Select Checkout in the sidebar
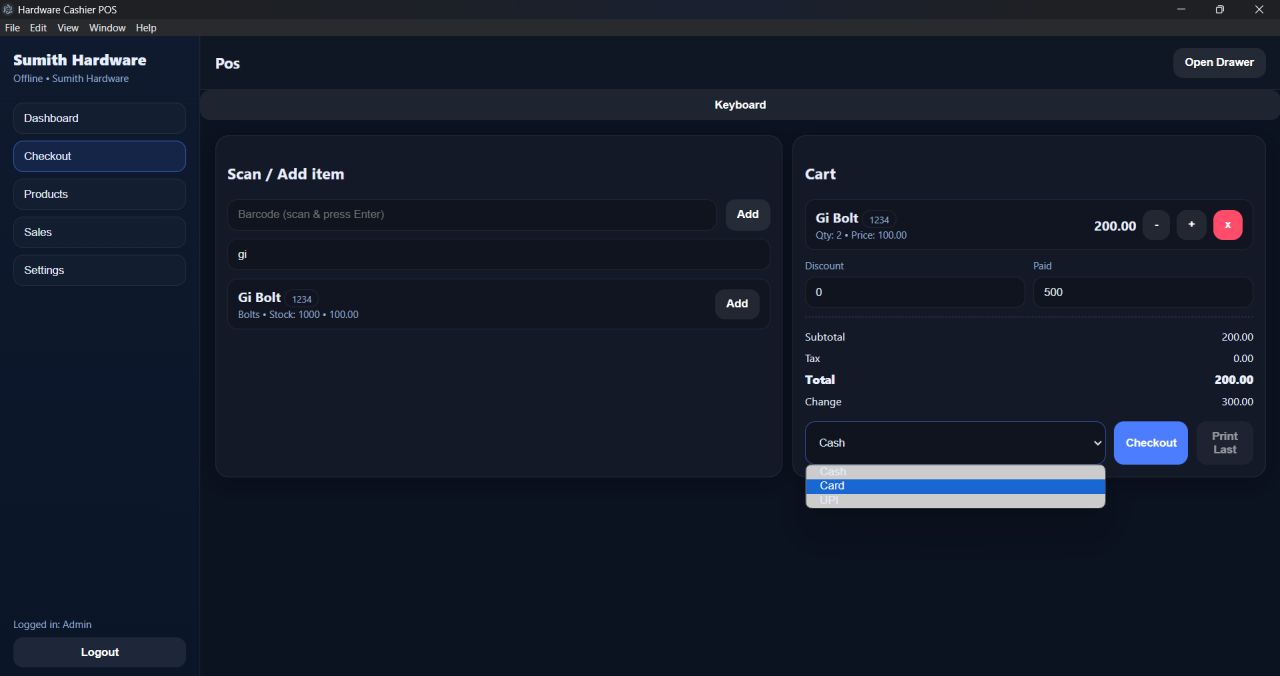This screenshot has width=1280, height=676. [99, 156]
